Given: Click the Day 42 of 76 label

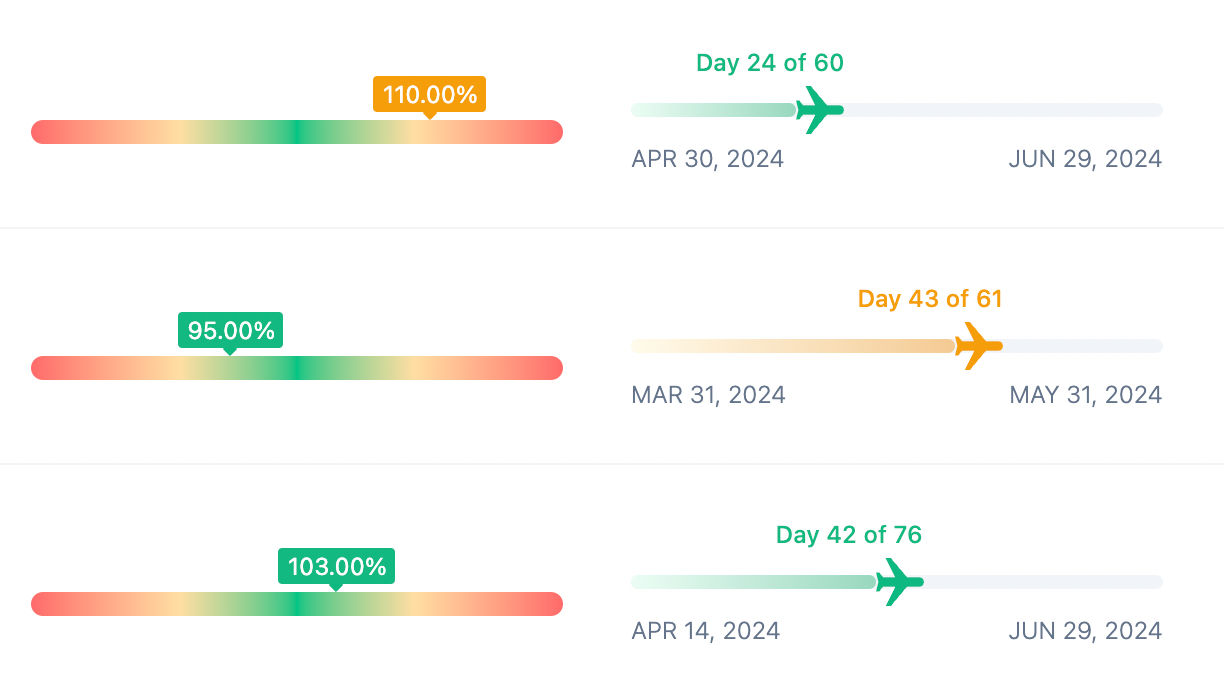Looking at the screenshot, I should (849, 535).
